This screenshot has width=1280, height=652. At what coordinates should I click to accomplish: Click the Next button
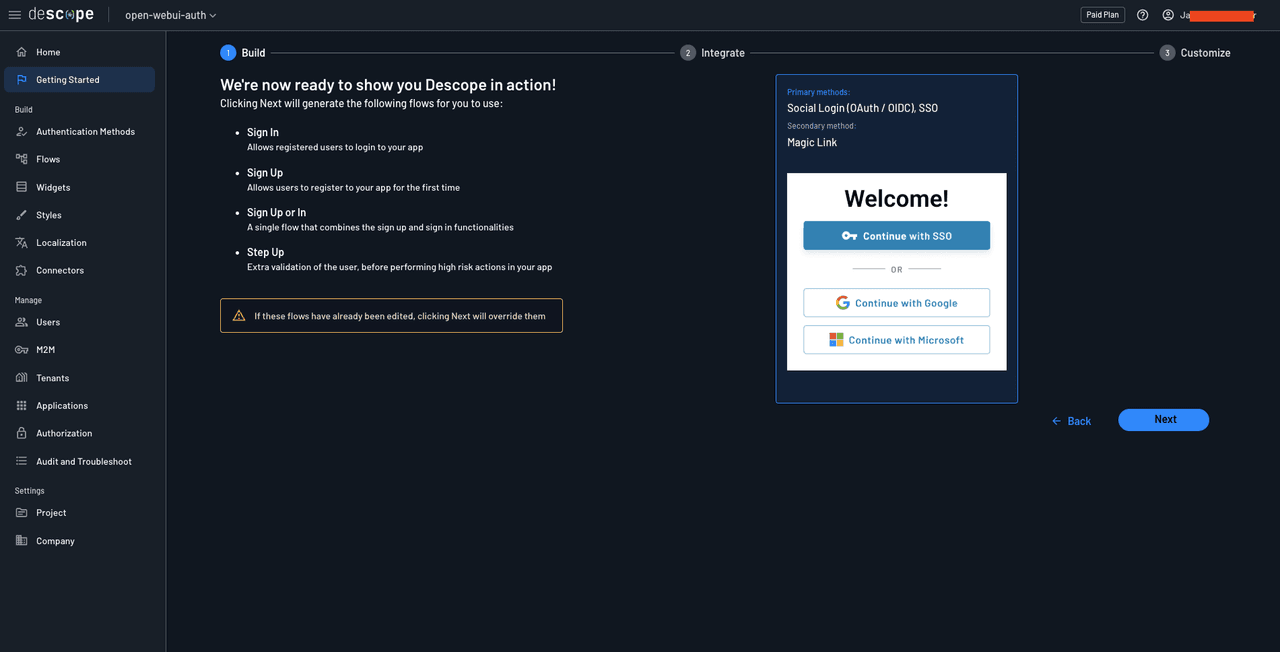pos(1163,419)
